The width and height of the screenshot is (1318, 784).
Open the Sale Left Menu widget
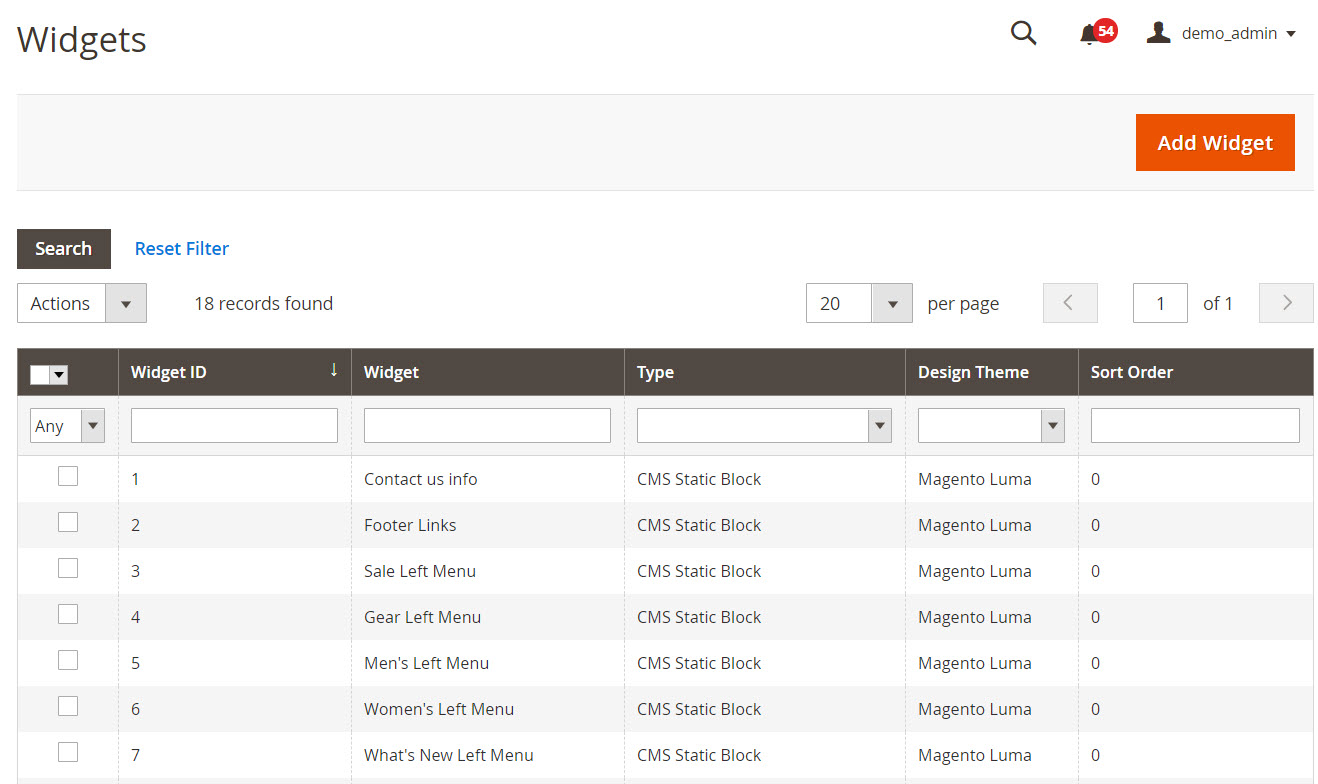[x=420, y=571]
